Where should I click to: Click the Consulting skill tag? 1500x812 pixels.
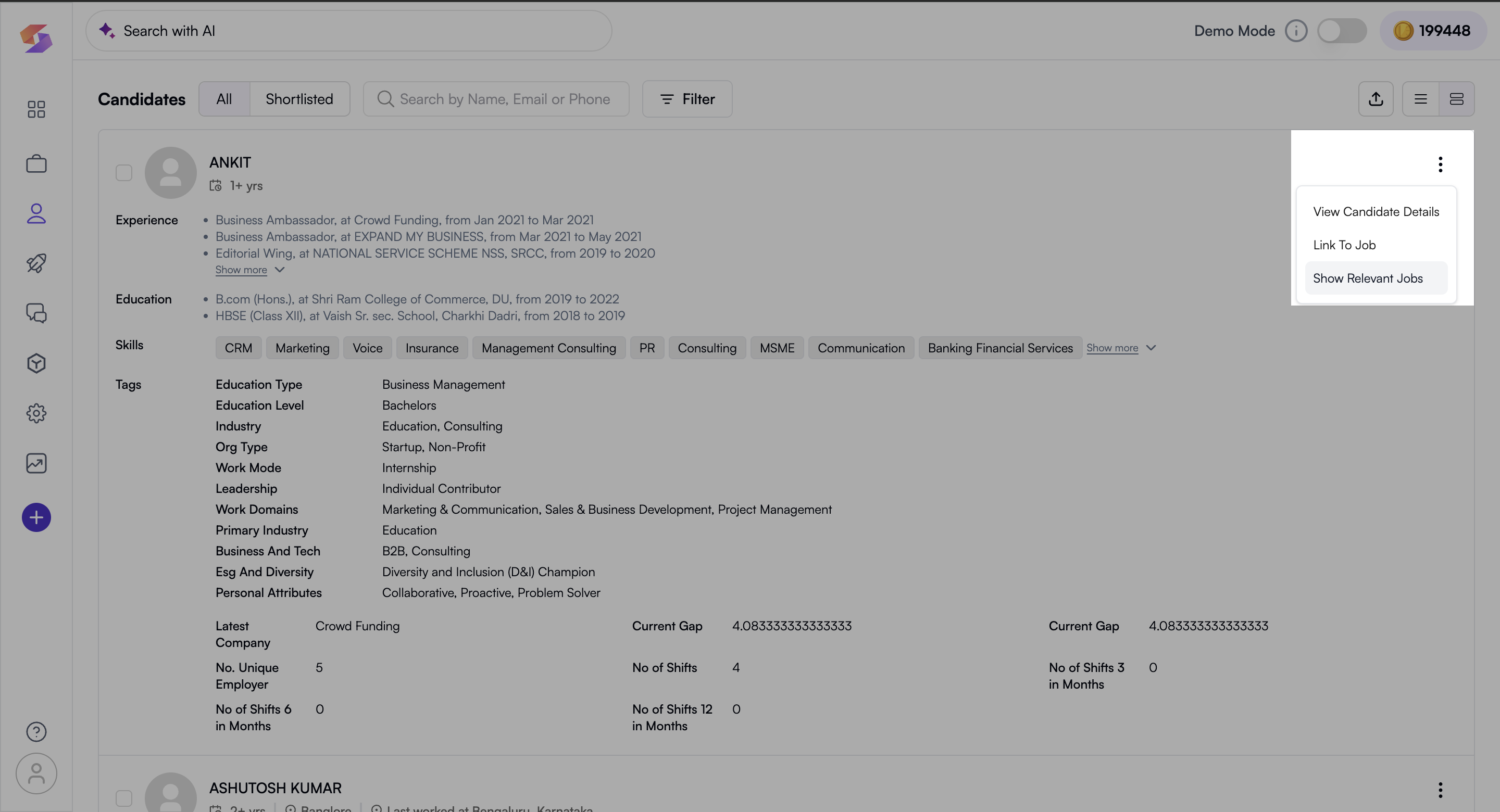(x=707, y=348)
